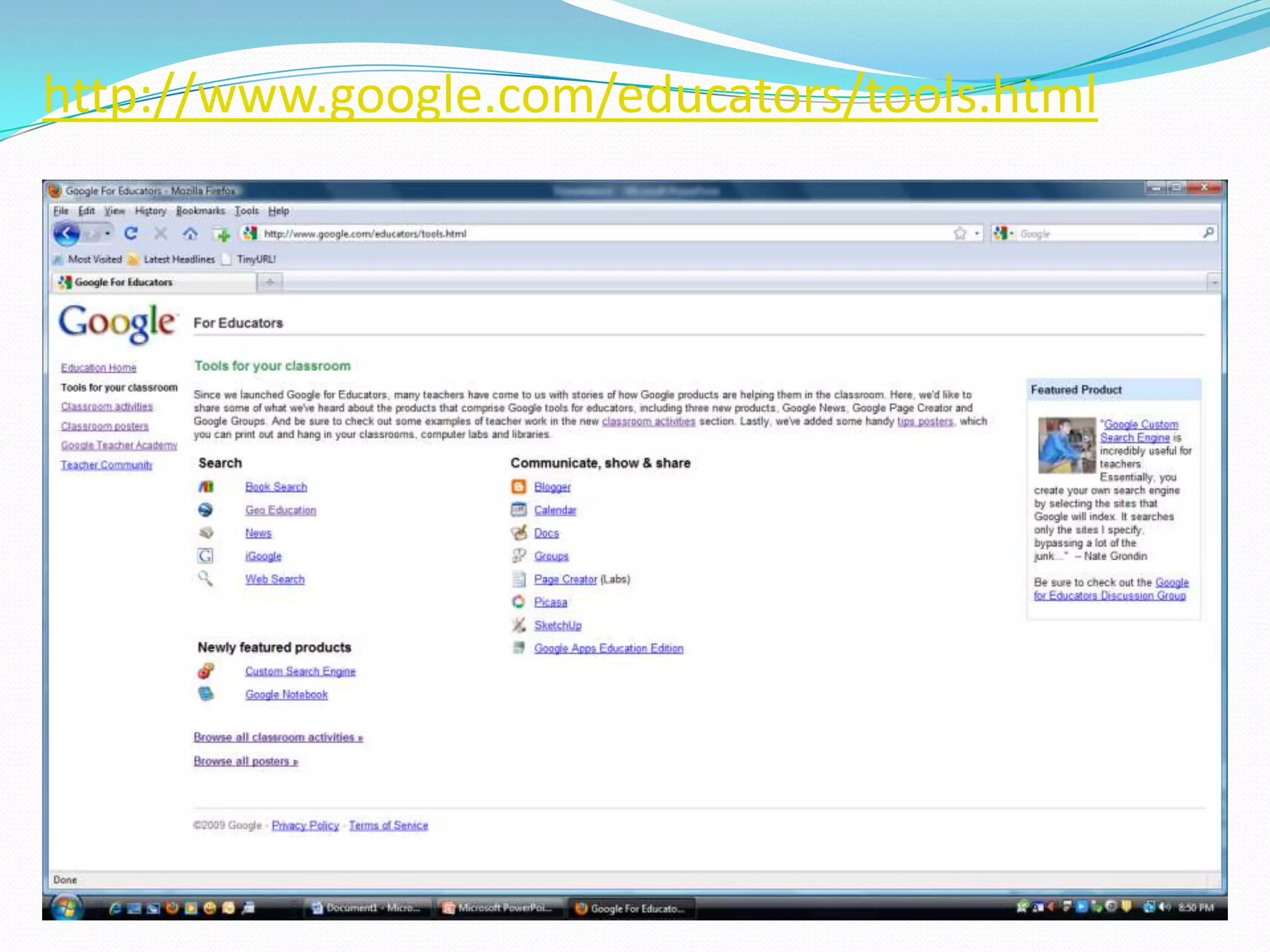
Task: Open the back-forward history dropdown arrow
Action: (x=108, y=234)
